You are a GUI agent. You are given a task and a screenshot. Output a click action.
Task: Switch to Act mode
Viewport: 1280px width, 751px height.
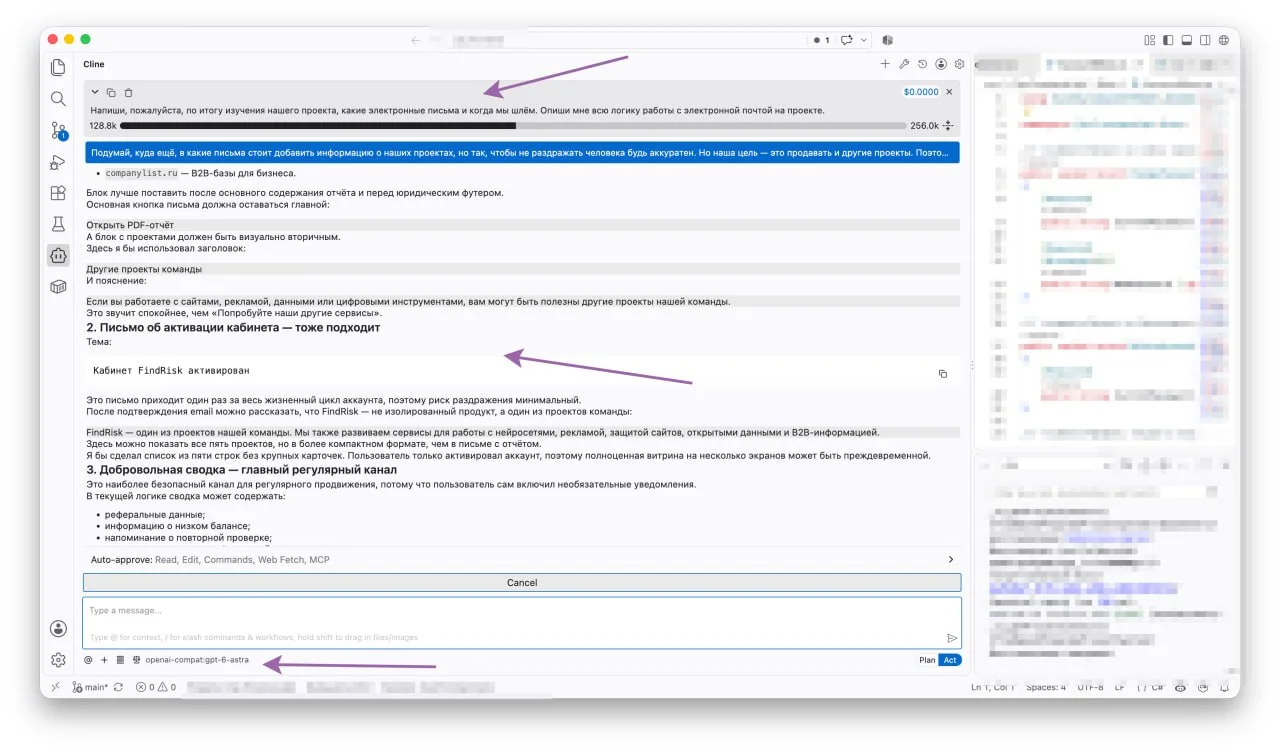pos(950,660)
